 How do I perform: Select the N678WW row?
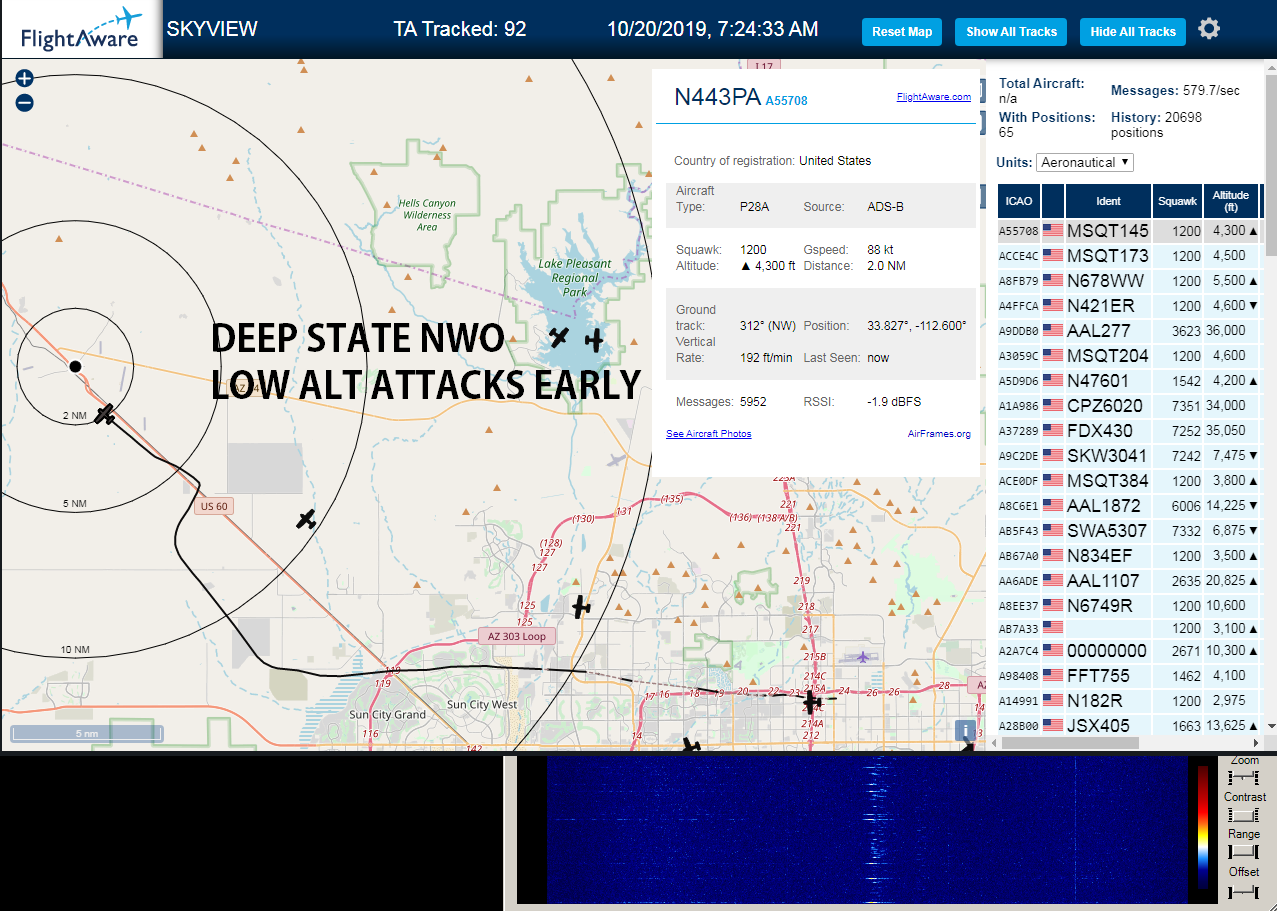pos(1129,280)
